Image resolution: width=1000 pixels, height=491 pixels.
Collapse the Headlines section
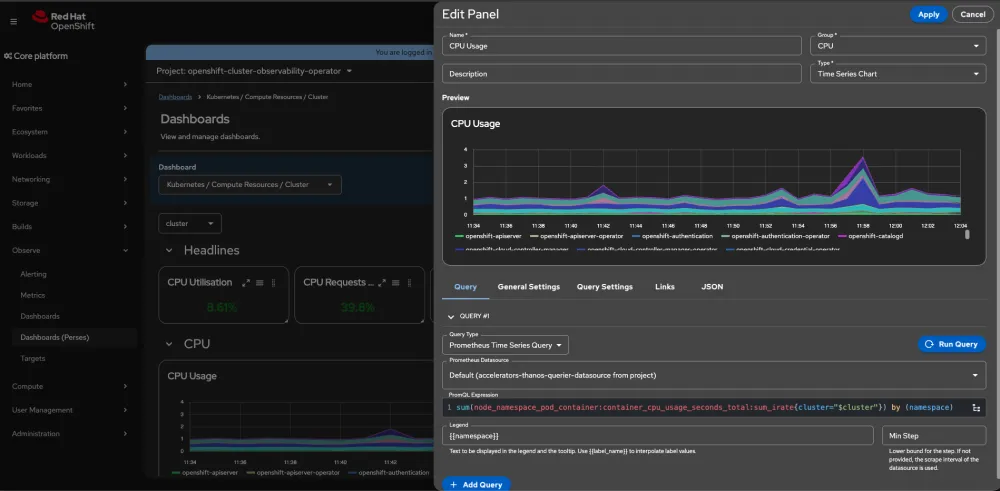(x=169, y=251)
